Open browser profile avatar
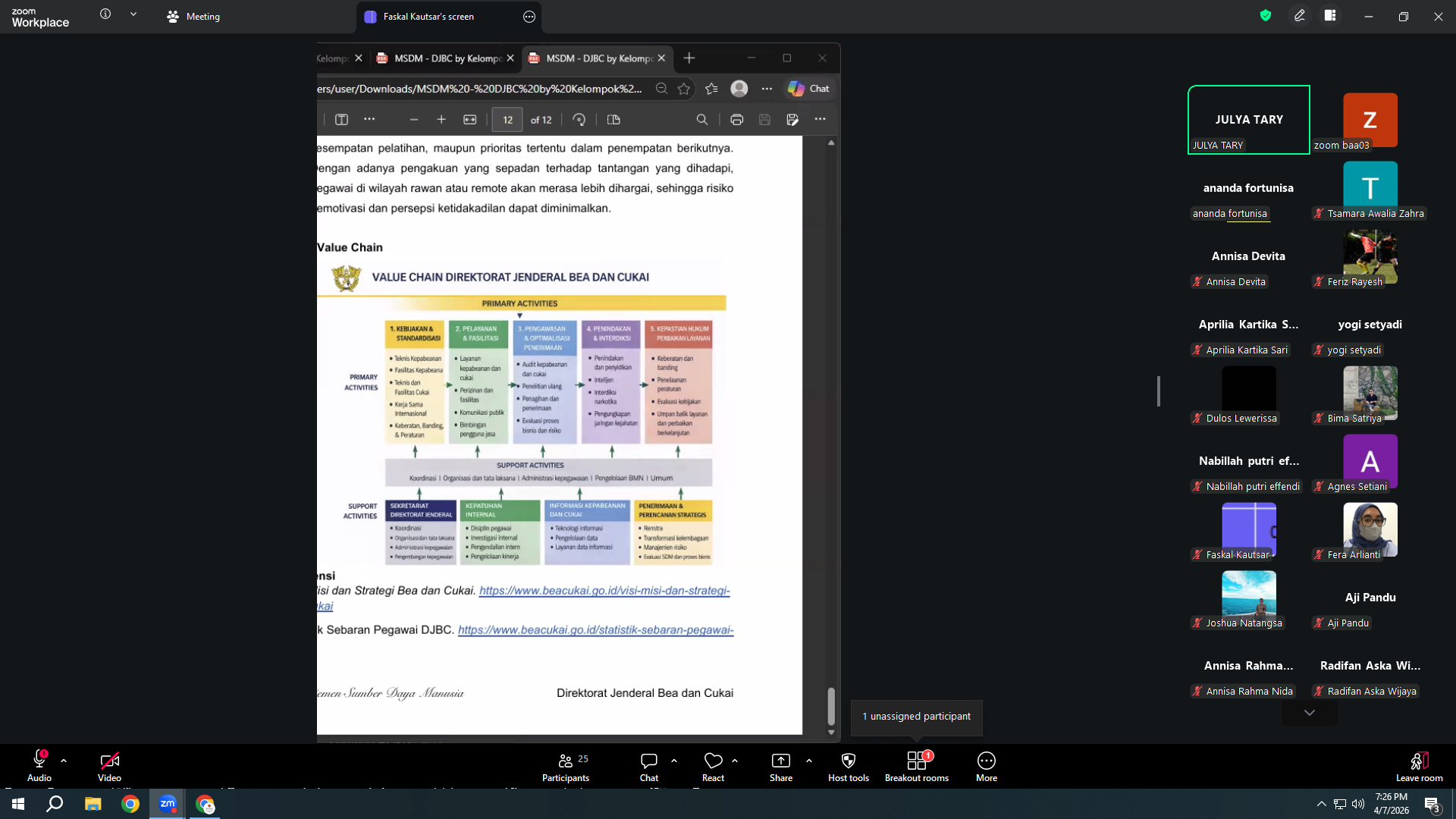Screen dimensions: 1456x819 pyautogui.click(x=739, y=89)
